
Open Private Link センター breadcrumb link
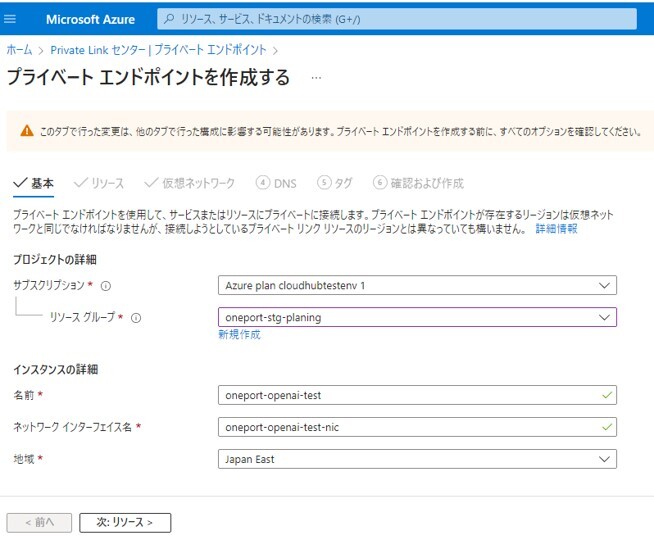[158, 50]
